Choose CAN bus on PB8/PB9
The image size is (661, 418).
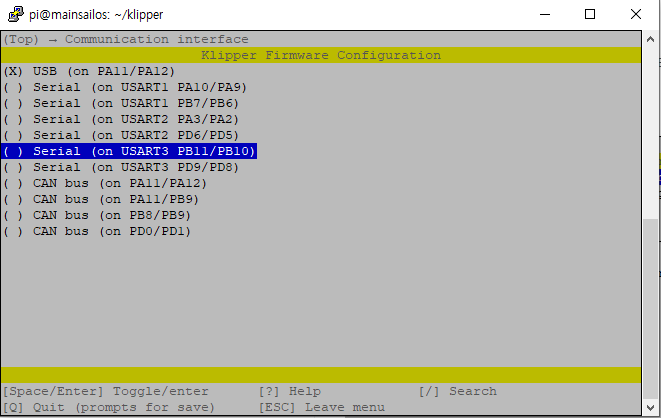pyautogui.click(x=97, y=215)
